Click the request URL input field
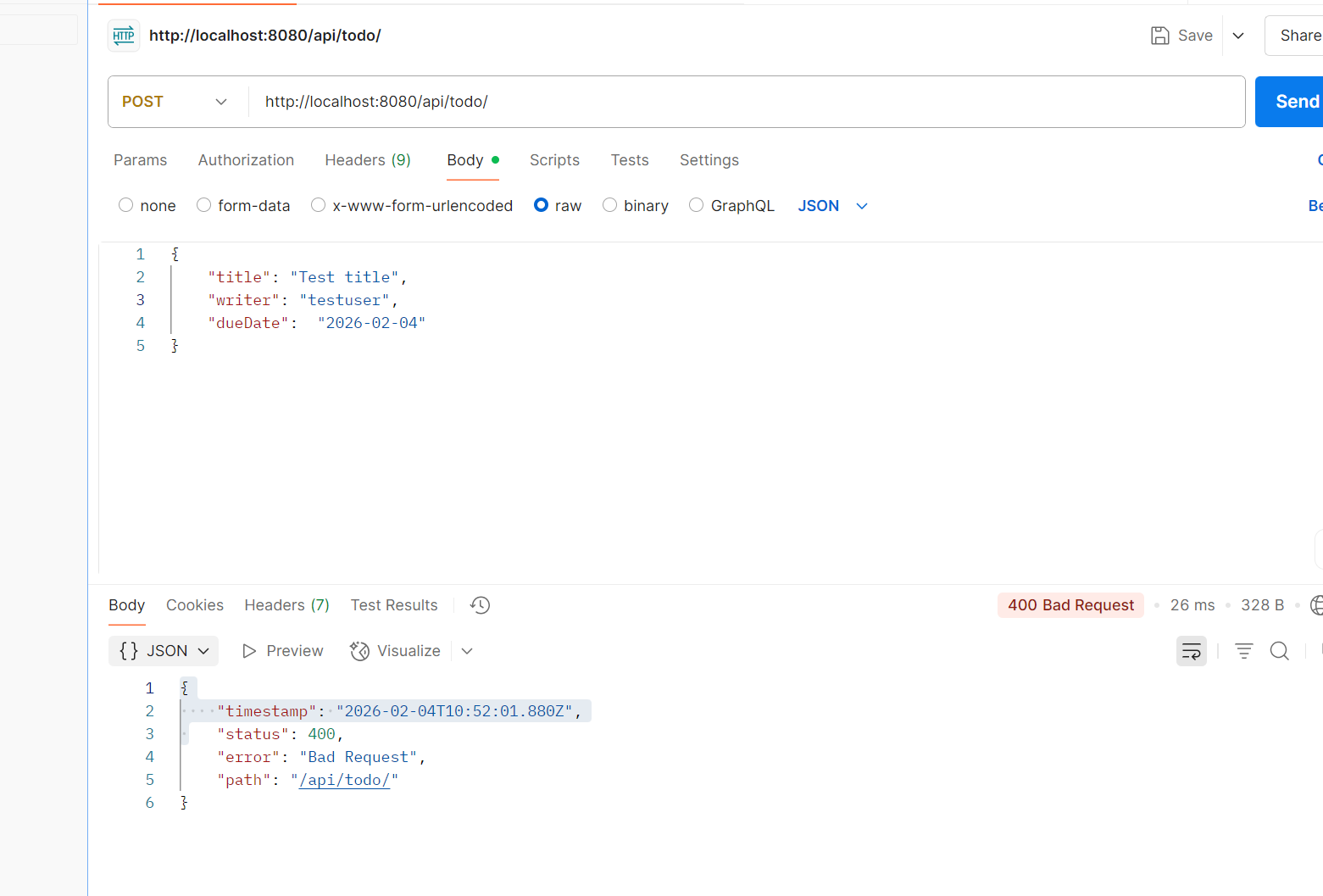 pyautogui.click(x=746, y=102)
